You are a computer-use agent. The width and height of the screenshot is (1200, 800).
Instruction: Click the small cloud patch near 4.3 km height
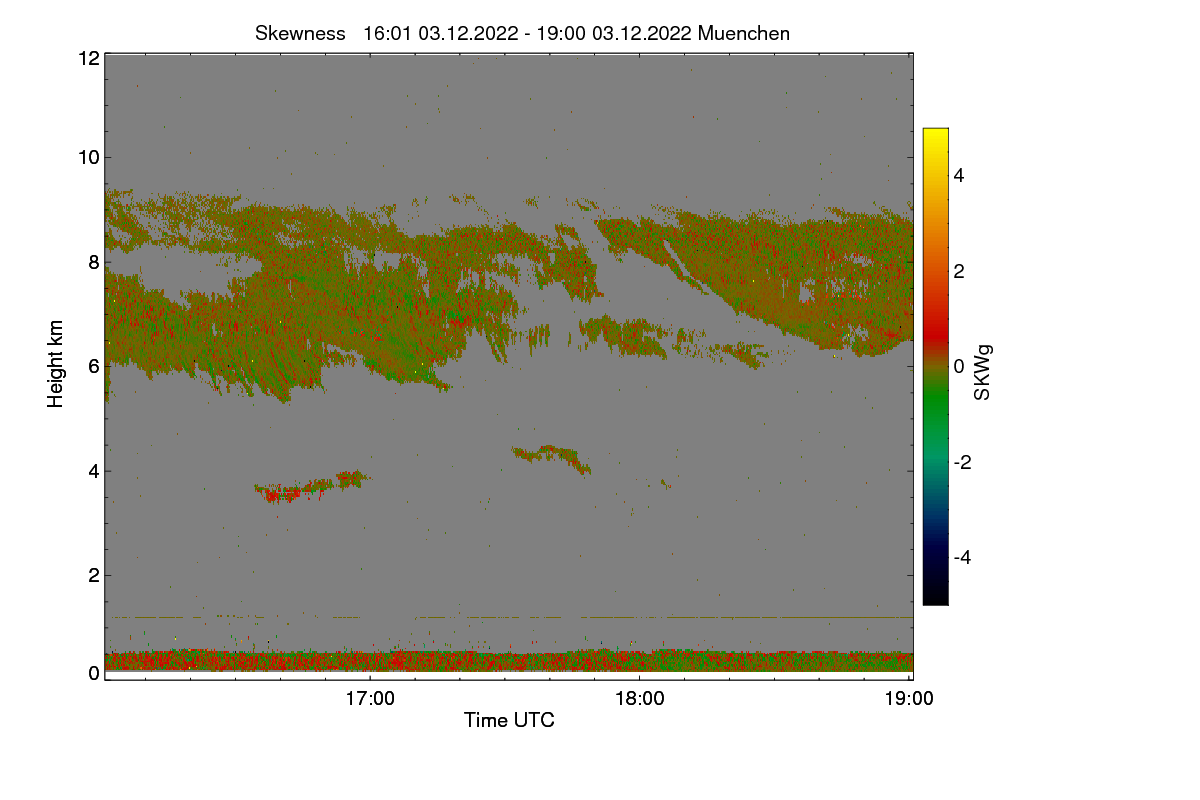pos(552,459)
